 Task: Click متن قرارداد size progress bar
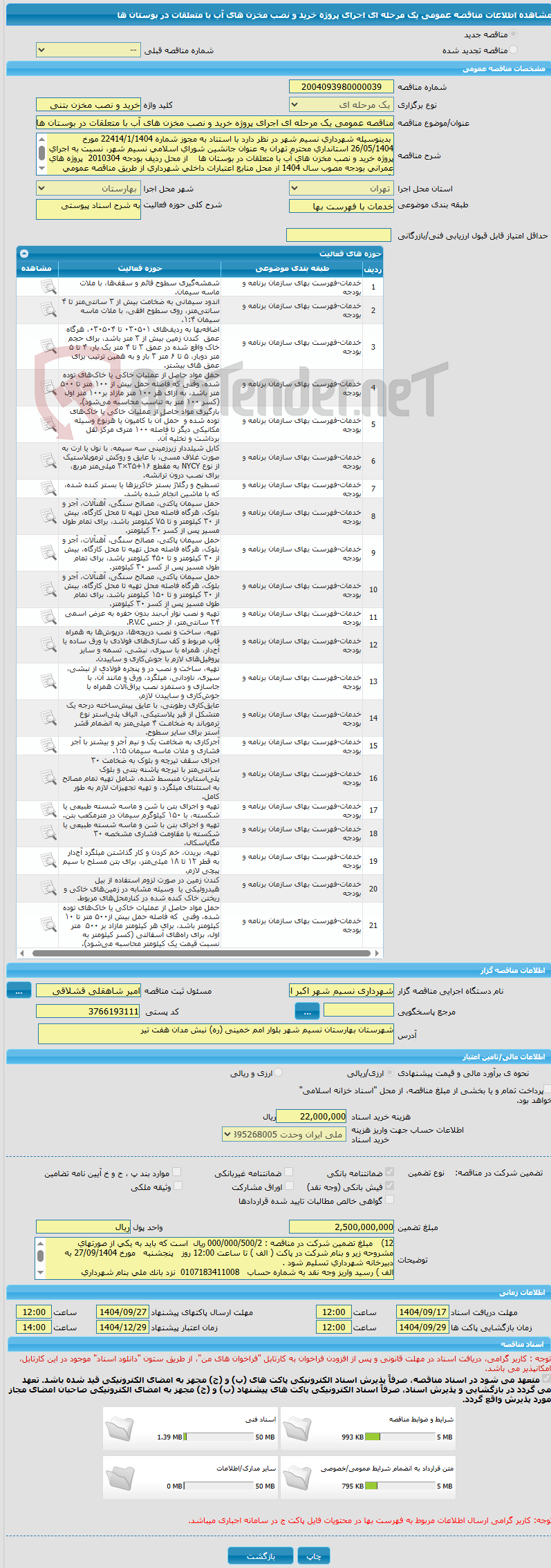(400, 1486)
